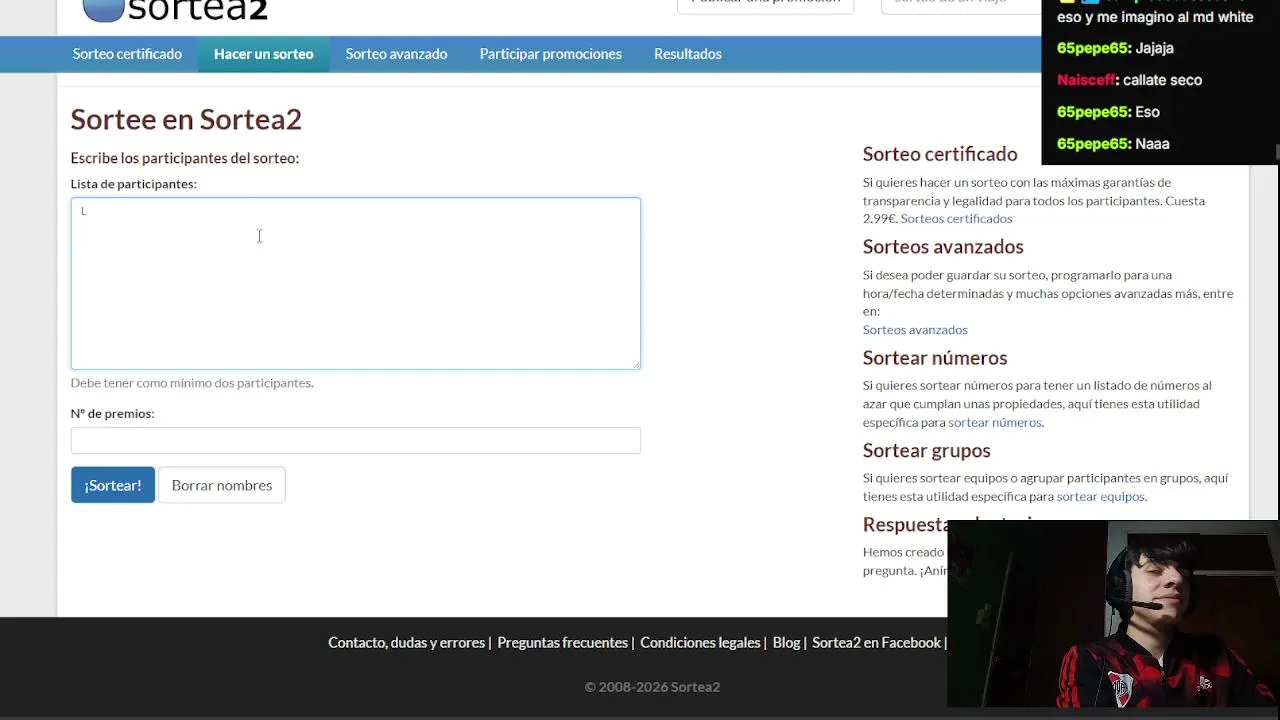Click the Sortee en Sortea2 page heading
The height and width of the screenshot is (720, 1280).
pyautogui.click(x=186, y=119)
